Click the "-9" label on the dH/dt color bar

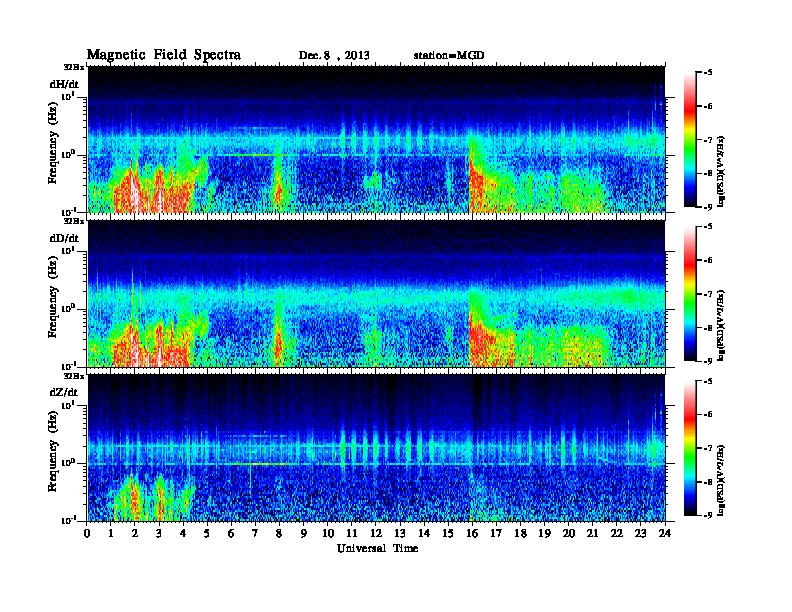point(708,207)
